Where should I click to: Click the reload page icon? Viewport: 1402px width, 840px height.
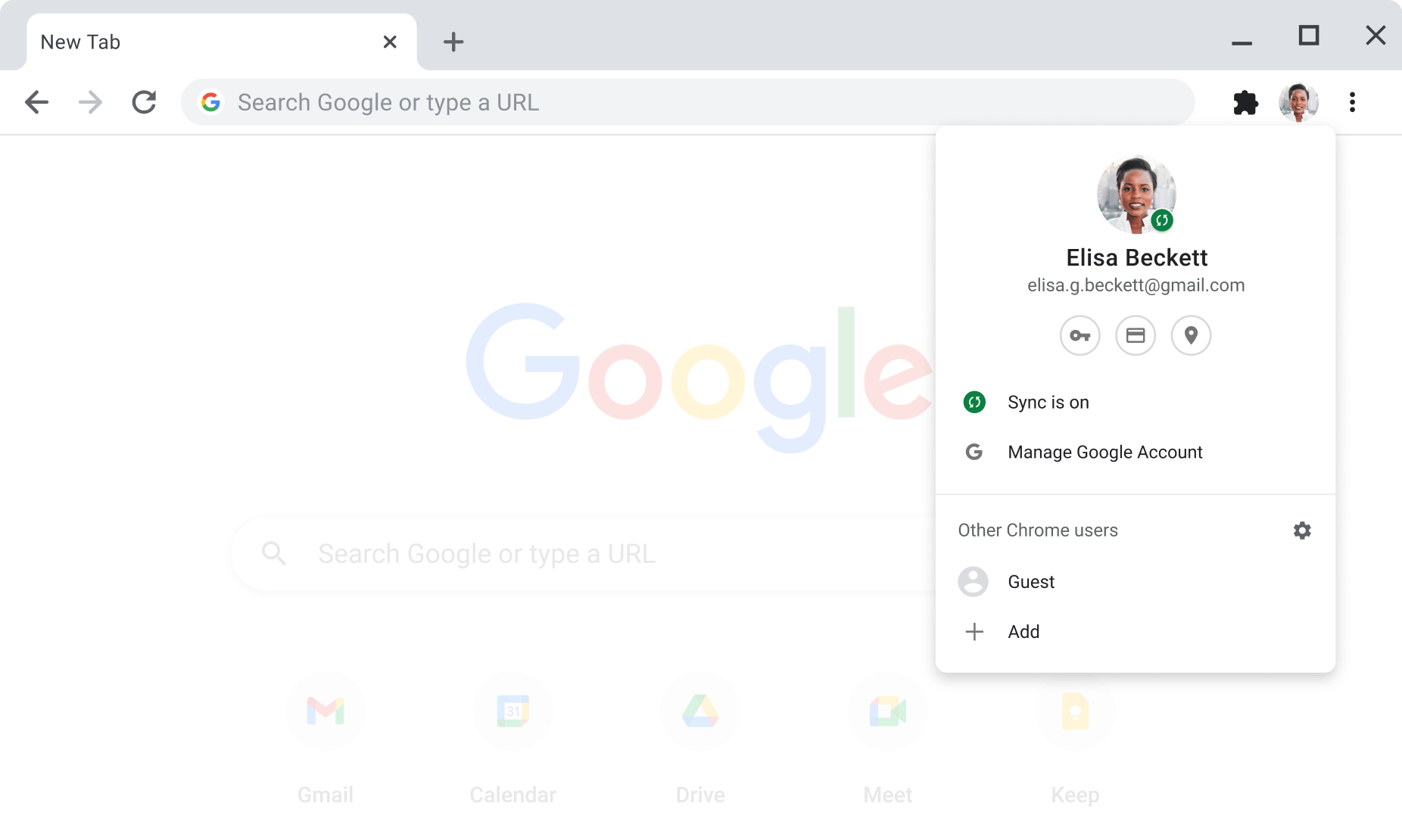click(144, 102)
